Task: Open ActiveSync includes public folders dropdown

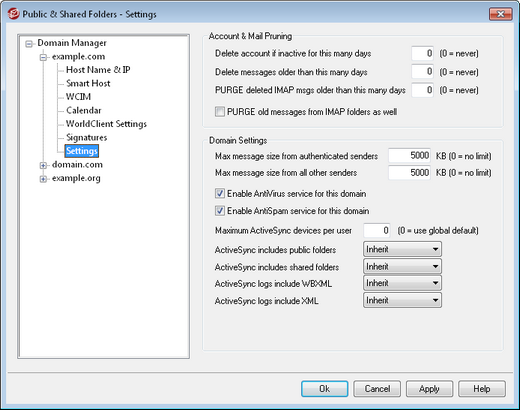Action: point(402,249)
